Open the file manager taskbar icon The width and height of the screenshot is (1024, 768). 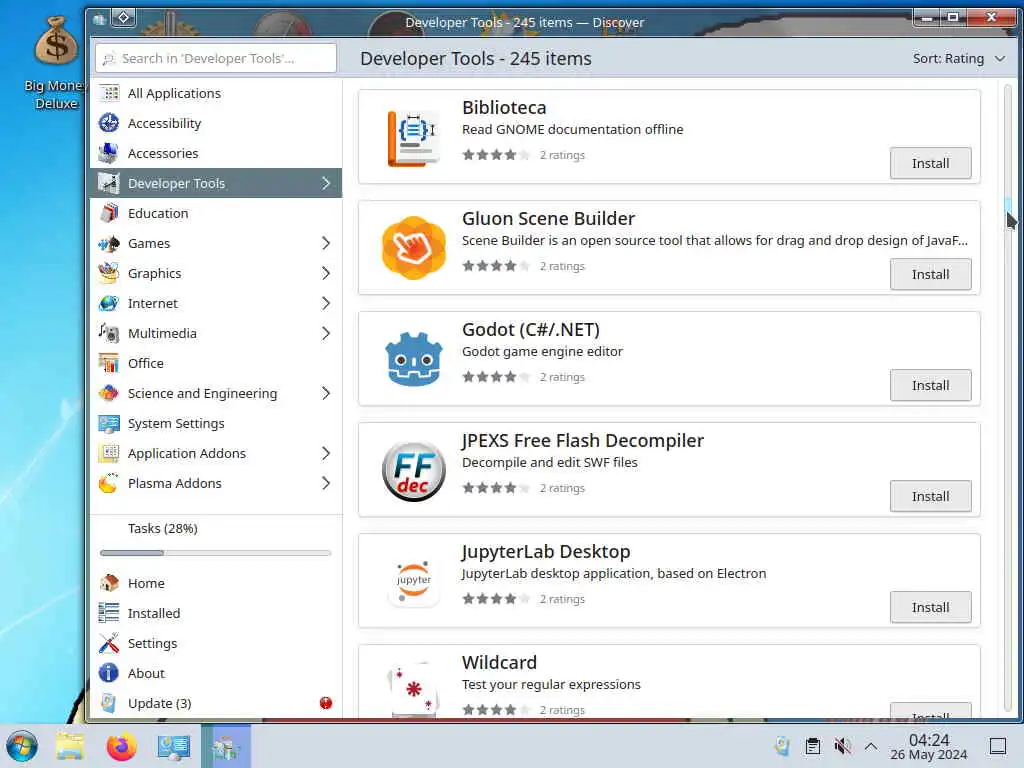pyautogui.click(x=70, y=746)
